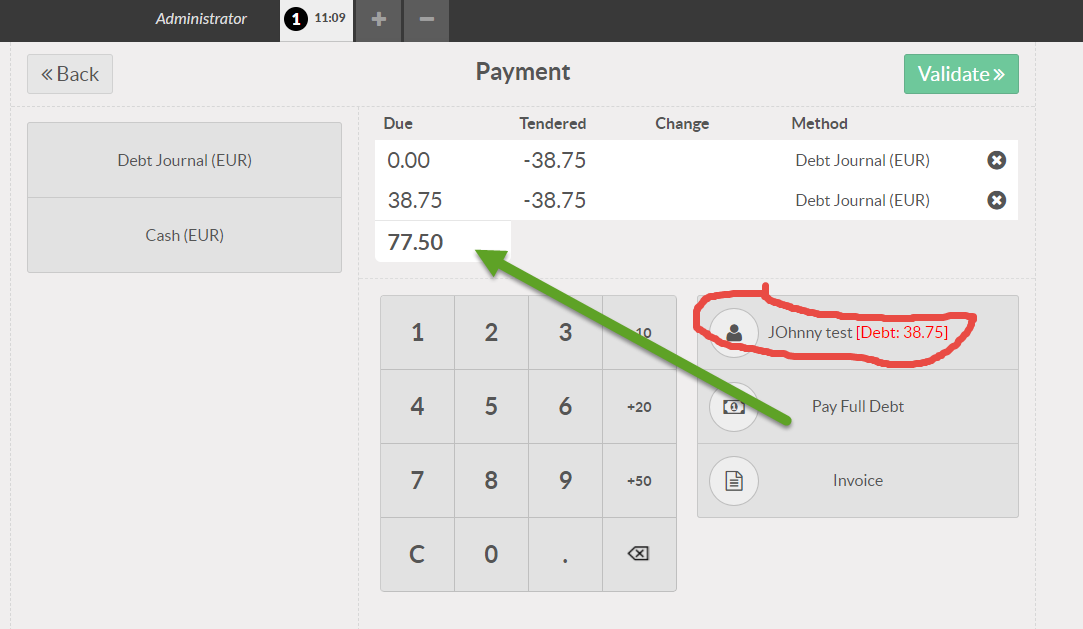Open the Administrator user menu

coord(200,18)
